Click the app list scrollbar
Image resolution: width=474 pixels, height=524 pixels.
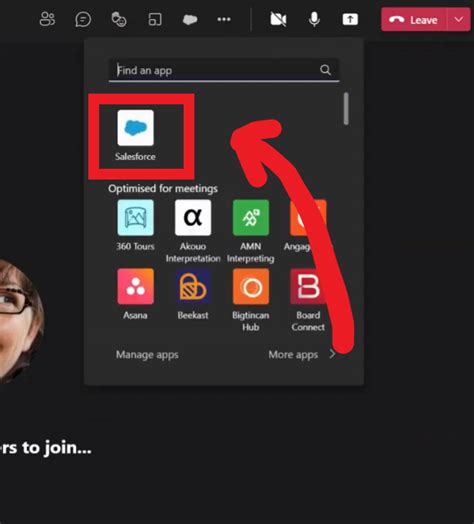click(346, 109)
